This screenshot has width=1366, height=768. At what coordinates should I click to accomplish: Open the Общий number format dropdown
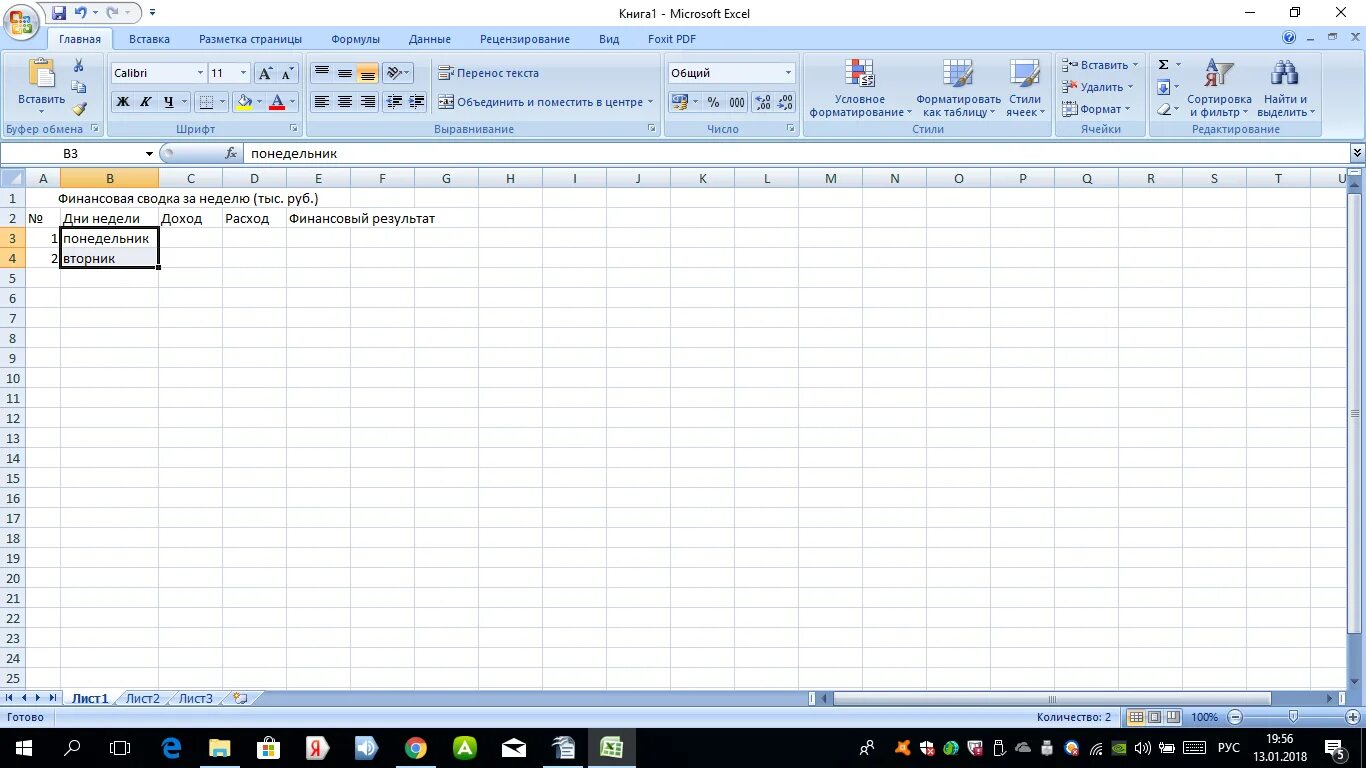point(788,72)
